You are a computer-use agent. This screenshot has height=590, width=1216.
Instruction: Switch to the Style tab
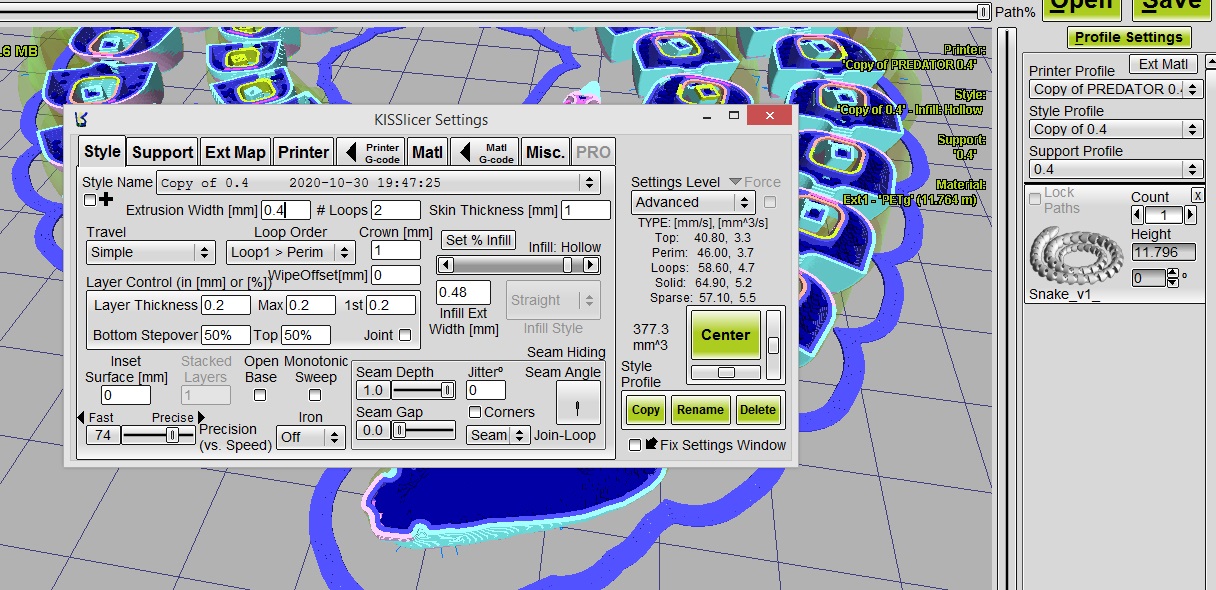tap(102, 151)
